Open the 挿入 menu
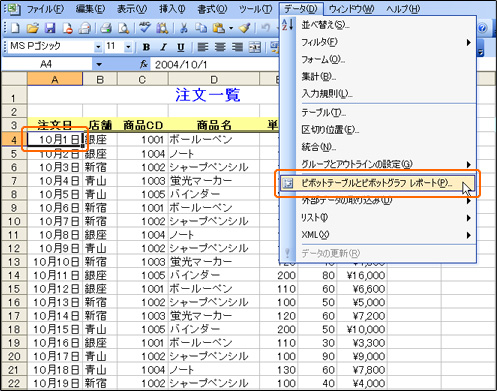Viewport: 497px width, 391px height. (x=172, y=9)
